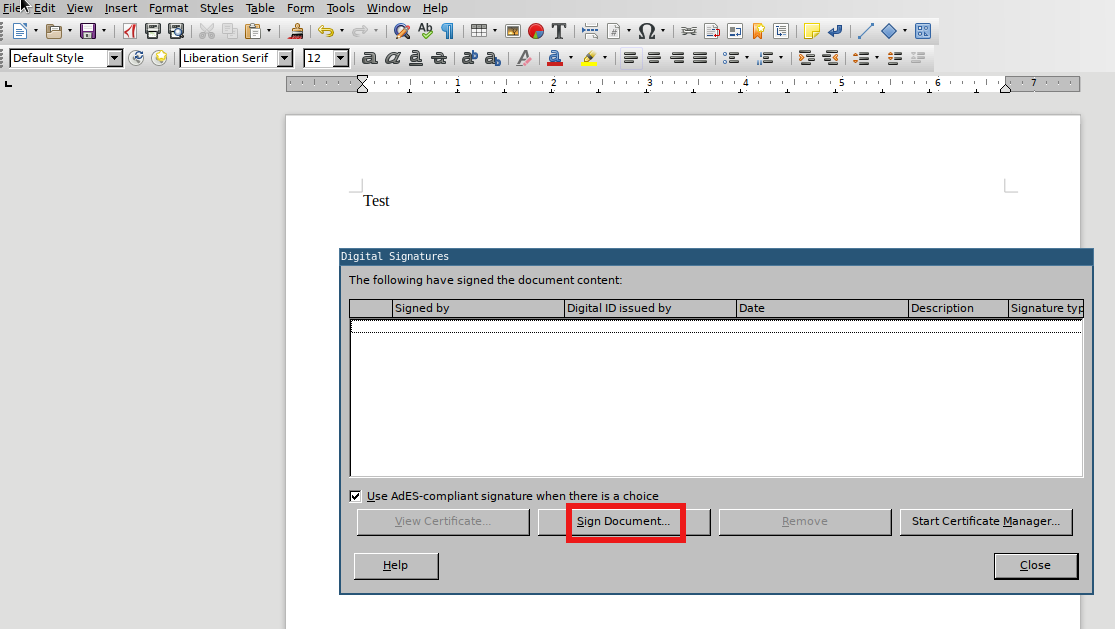Click Export as PDF icon

coord(129,32)
